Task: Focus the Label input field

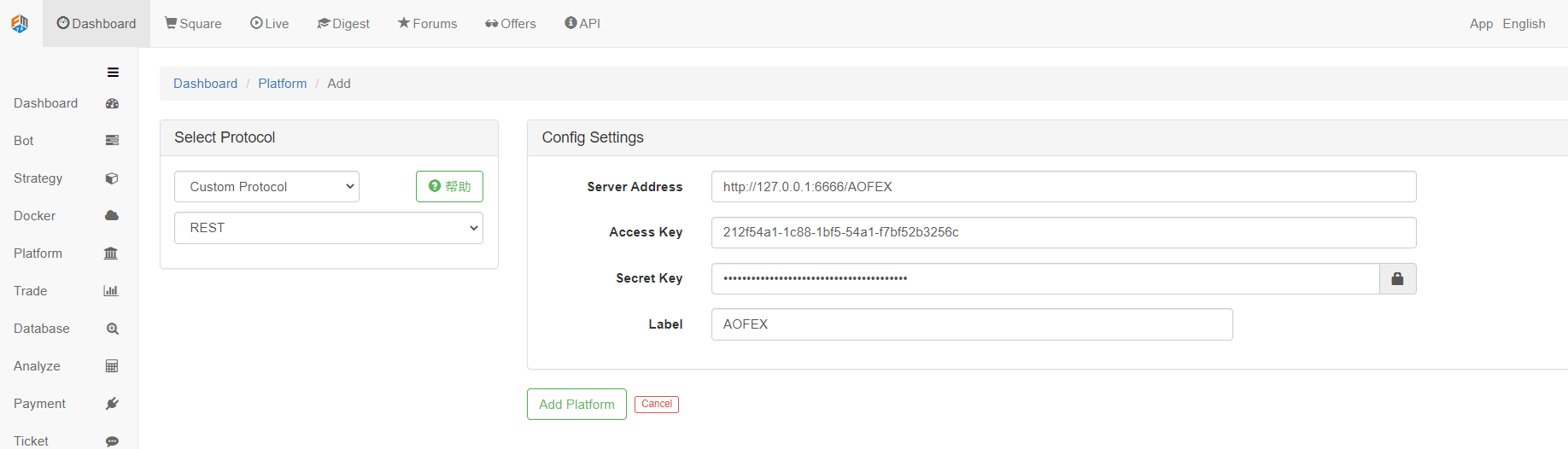Action: [972, 324]
